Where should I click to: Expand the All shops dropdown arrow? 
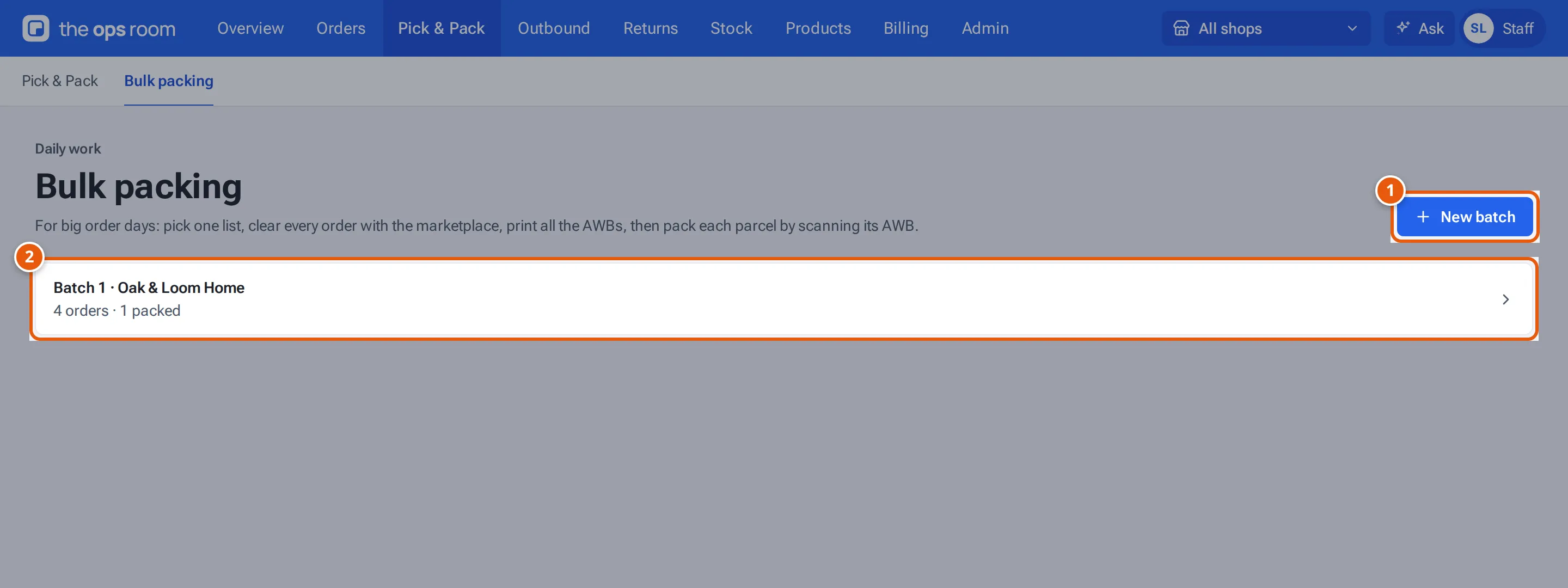[1352, 28]
